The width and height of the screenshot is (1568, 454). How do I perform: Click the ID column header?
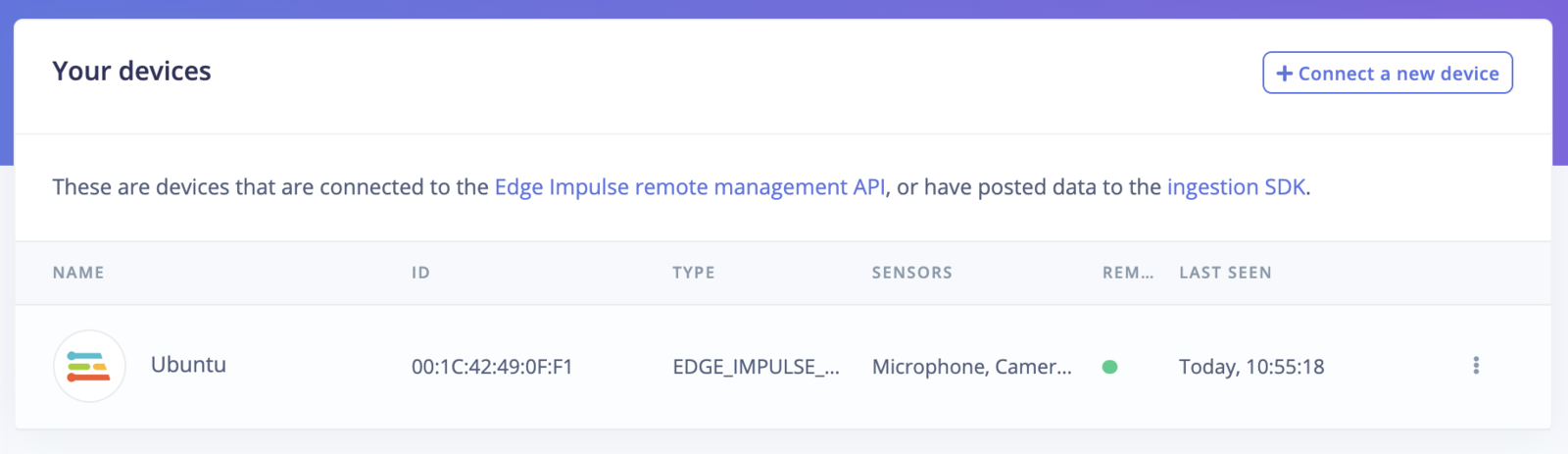[420, 273]
